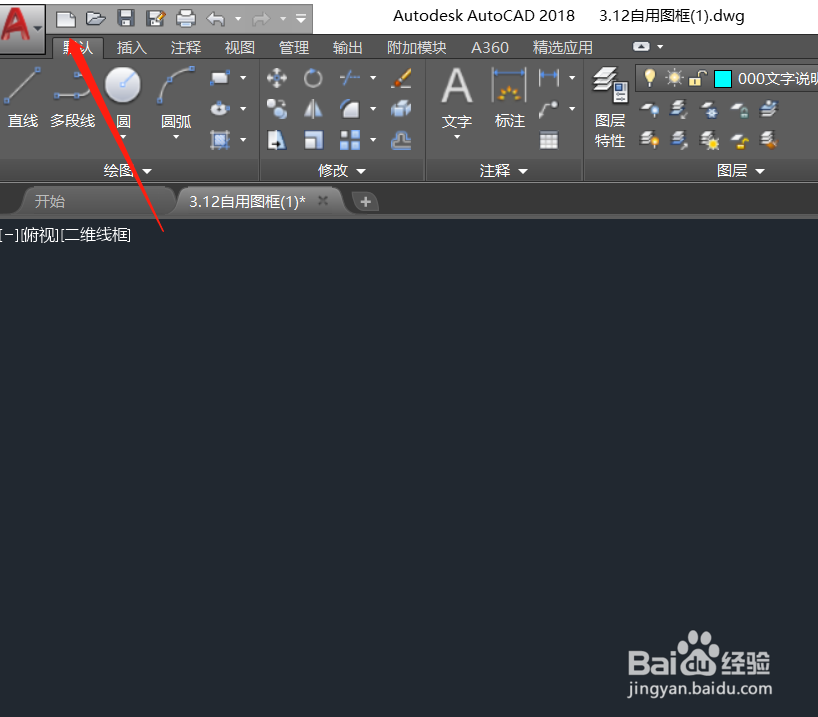The image size is (818, 717).
Task: Add a new drawing tab
Action: [366, 201]
